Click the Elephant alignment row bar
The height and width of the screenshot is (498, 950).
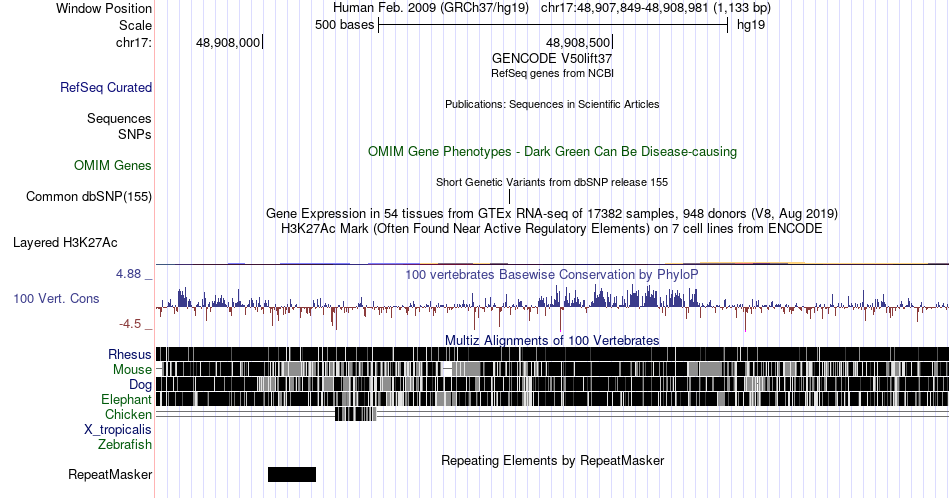[x=552, y=399]
